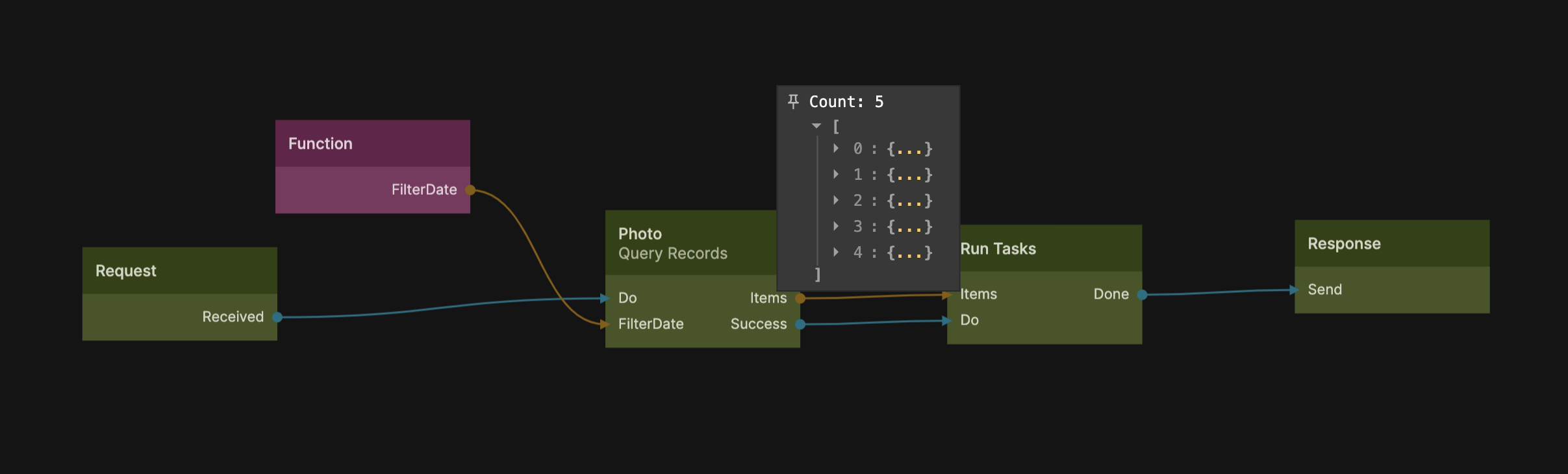Click the Done output port on Run Tasks

click(1142, 295)
